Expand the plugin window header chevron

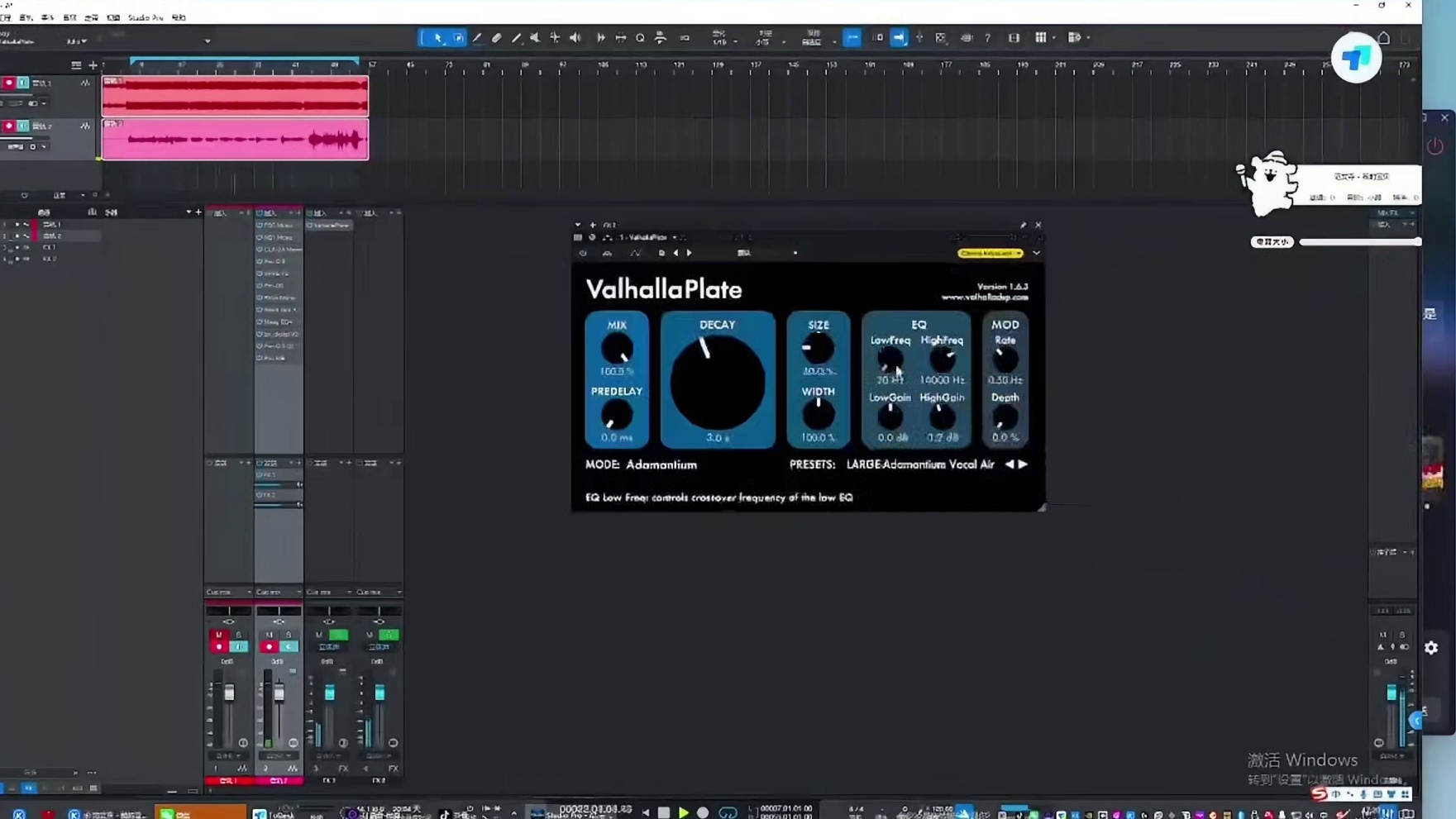tap(1036, 253)
